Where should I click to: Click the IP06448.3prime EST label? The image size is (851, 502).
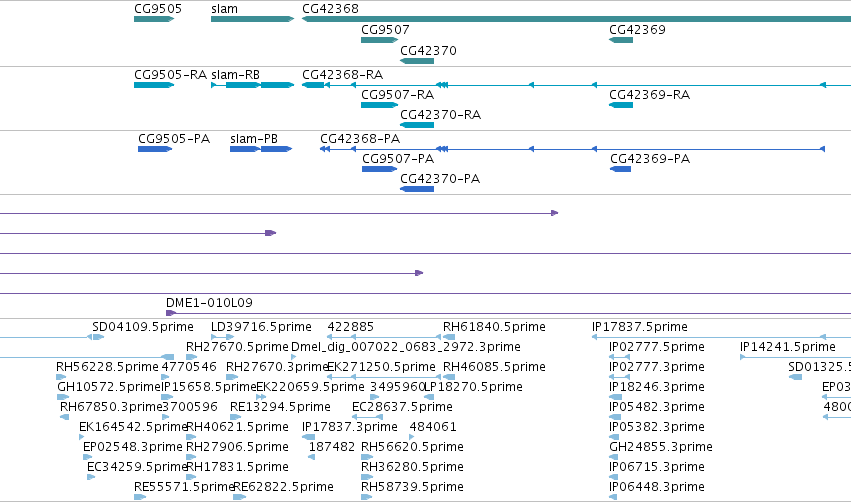tap(657, 487)
